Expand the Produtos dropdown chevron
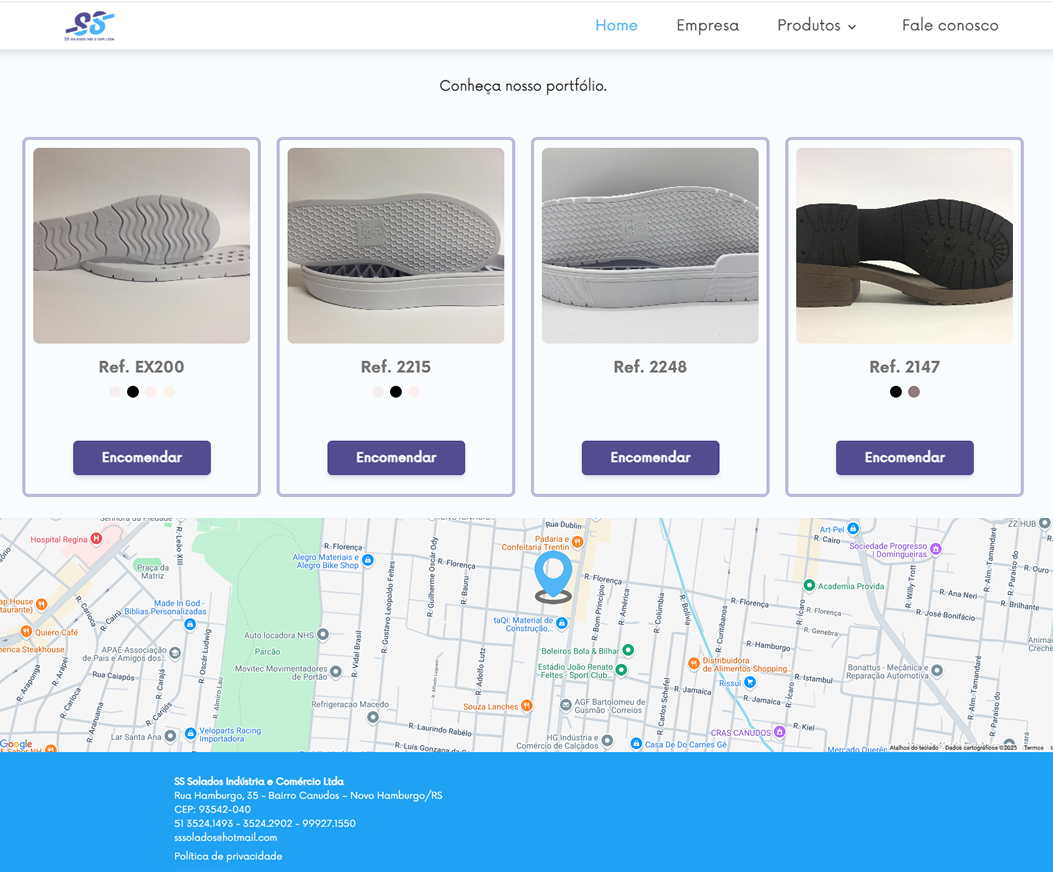 click(852, 27)
